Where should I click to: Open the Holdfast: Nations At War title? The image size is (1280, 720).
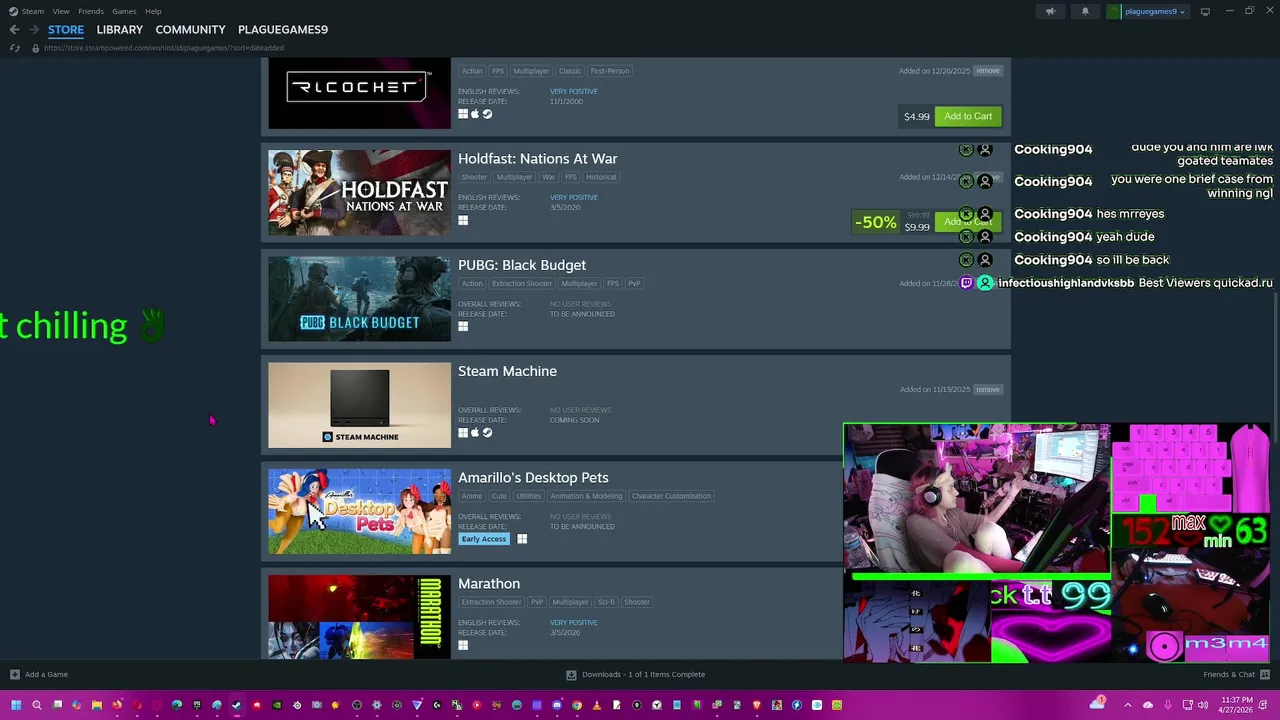point(537,159)
